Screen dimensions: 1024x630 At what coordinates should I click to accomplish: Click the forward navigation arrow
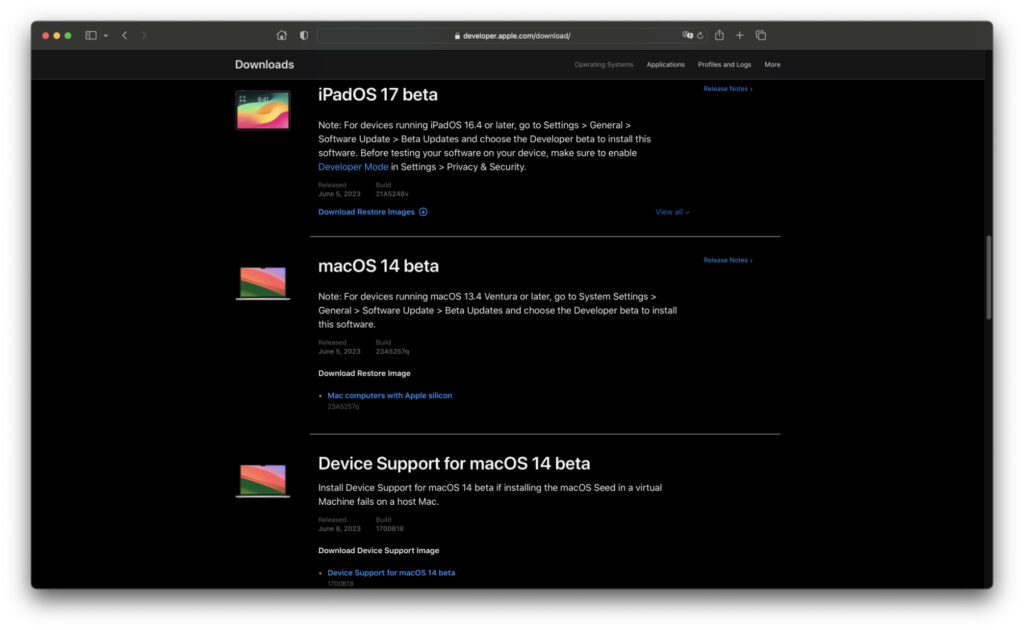(x=145, y=35)
